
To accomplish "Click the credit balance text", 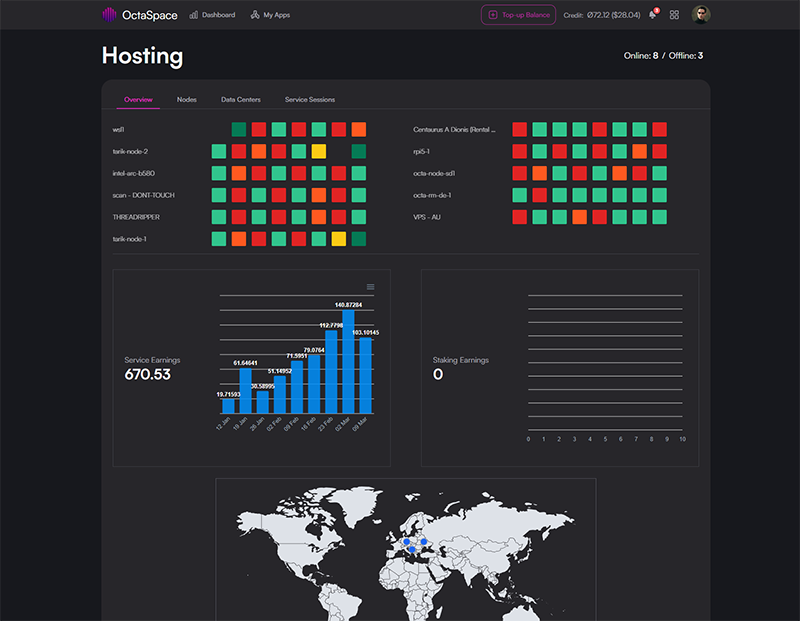I will pos(602,15).
